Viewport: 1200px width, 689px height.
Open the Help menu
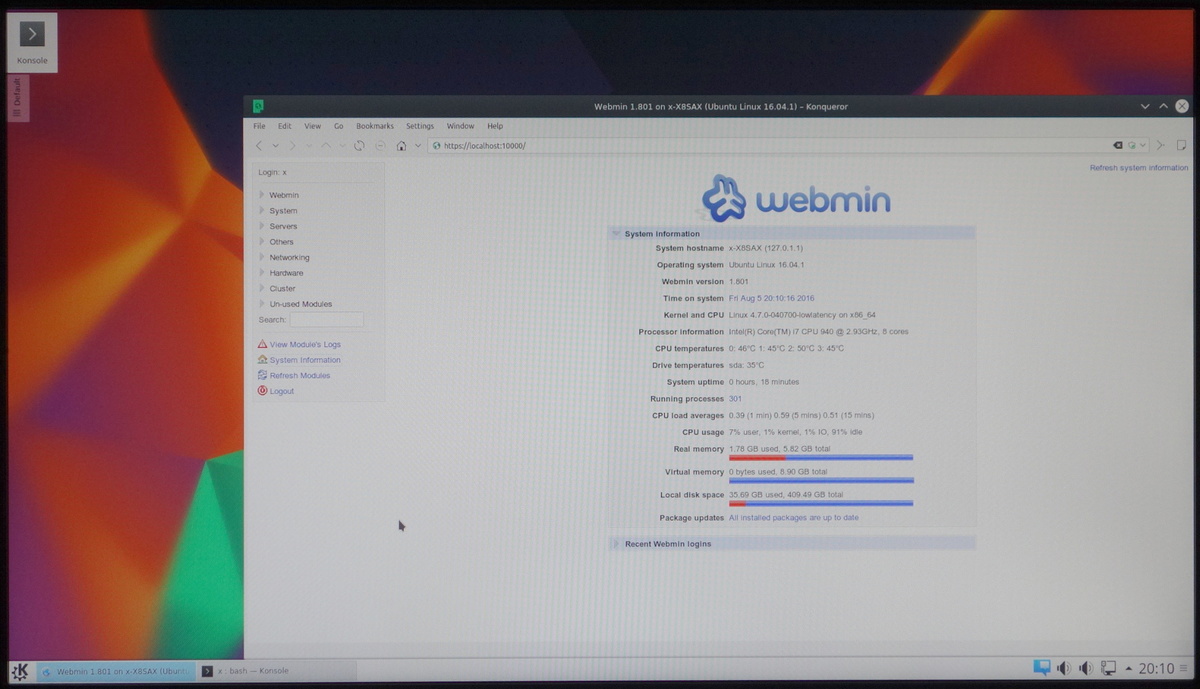pyautogui.click(x=495, y=126)
